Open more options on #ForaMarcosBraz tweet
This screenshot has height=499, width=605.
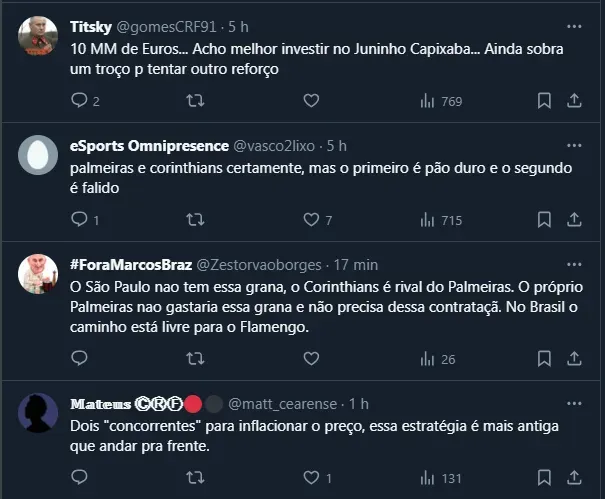coord(574,265)
